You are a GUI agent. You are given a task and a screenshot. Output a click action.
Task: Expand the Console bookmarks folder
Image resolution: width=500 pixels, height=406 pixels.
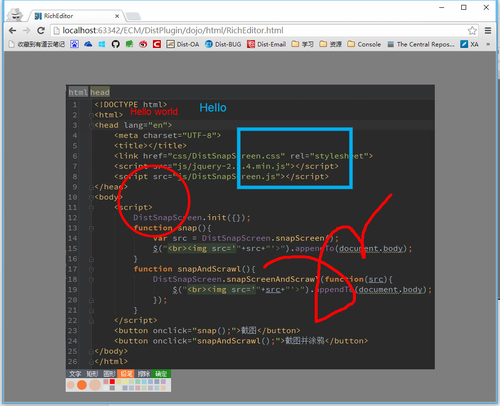click(364, 44)
